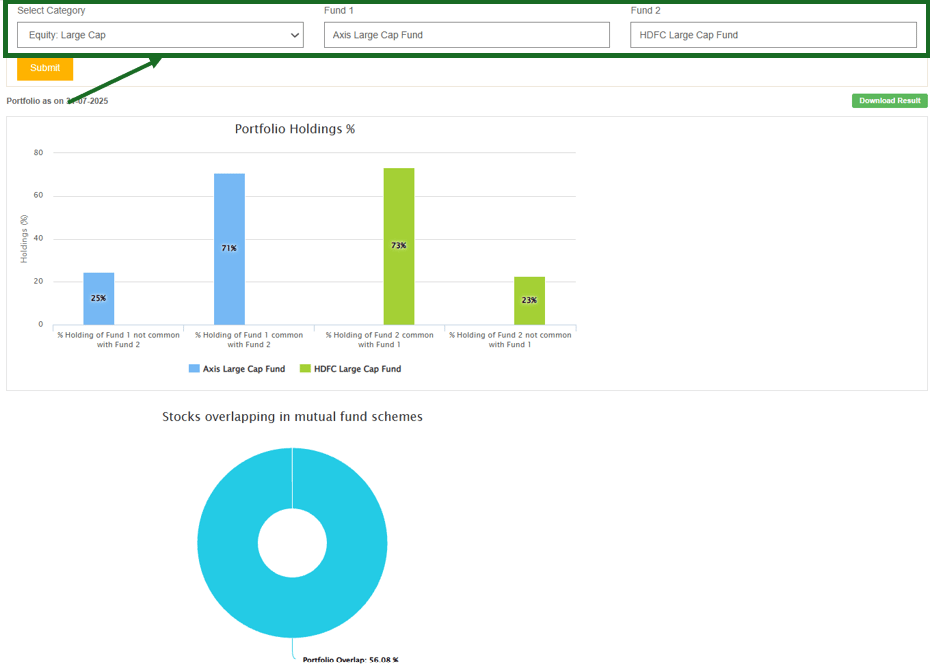Click the Fund 2 input field
Screen dimensions: 930x664
(x=773, y=35)
